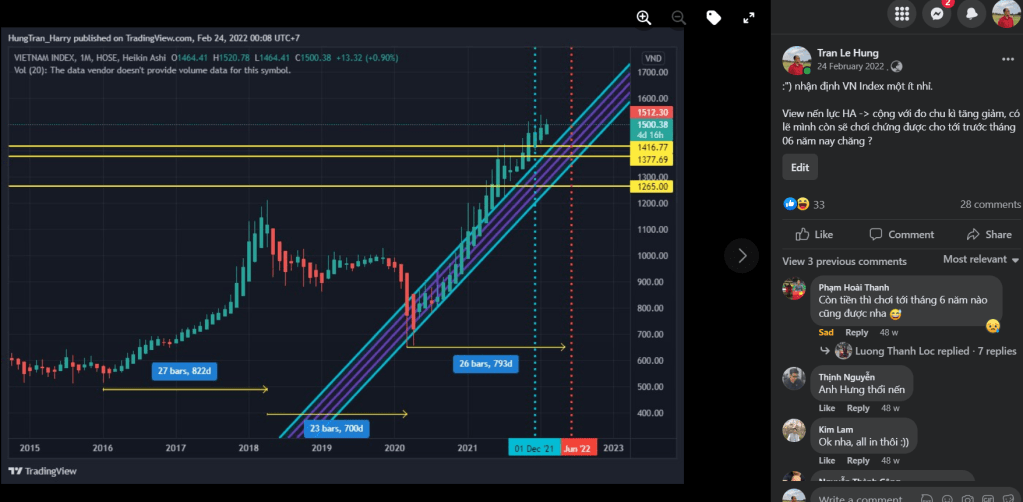Go to the next photo

742,255
